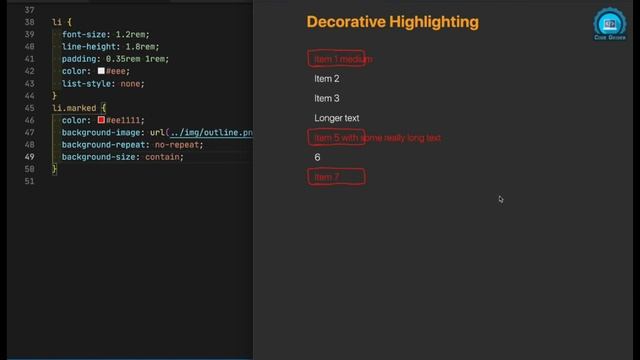Select 'Item 5 with some really long text'
This screenshot has height=360, width=640.
378,138
